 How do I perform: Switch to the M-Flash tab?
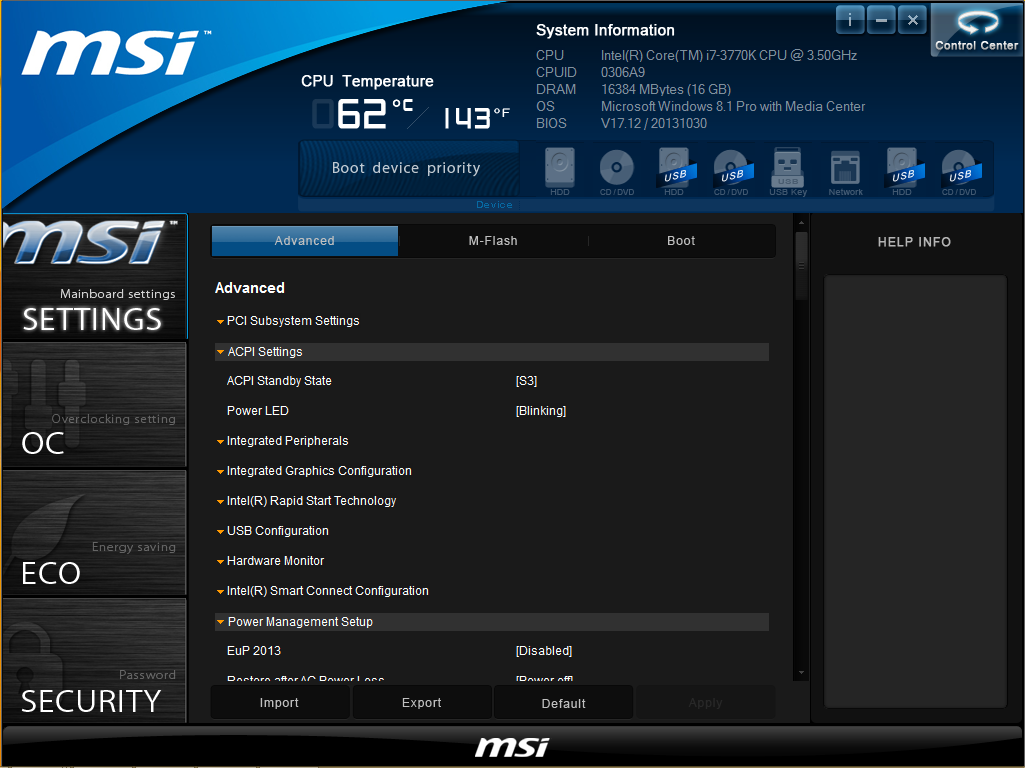coord(493,241)
